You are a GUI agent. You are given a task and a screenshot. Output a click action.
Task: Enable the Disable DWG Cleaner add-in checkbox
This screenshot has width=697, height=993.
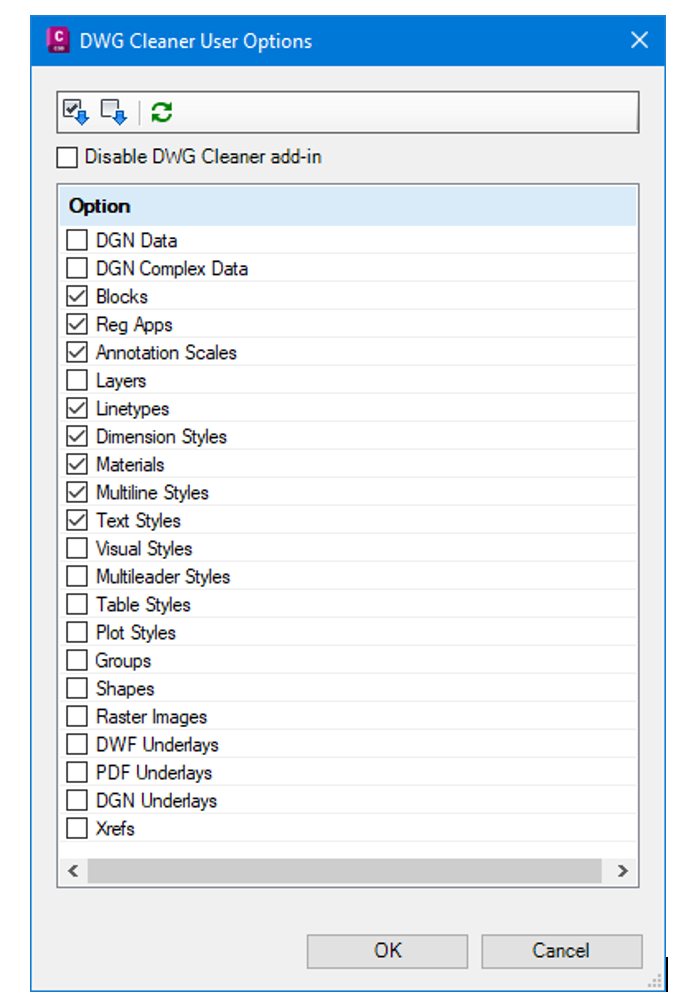pos(67,157)
